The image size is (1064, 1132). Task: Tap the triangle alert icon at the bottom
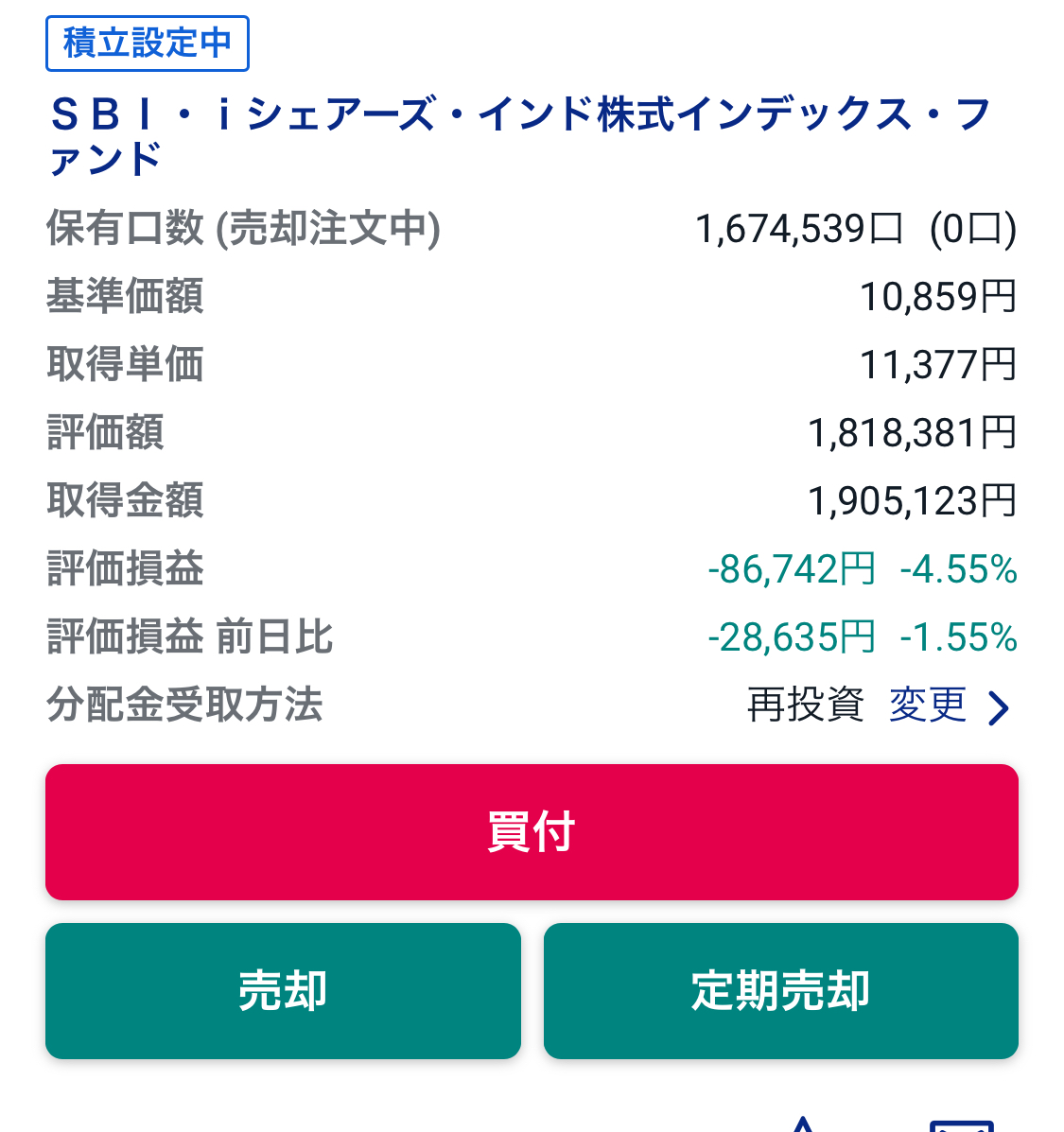coord(803,1124)
